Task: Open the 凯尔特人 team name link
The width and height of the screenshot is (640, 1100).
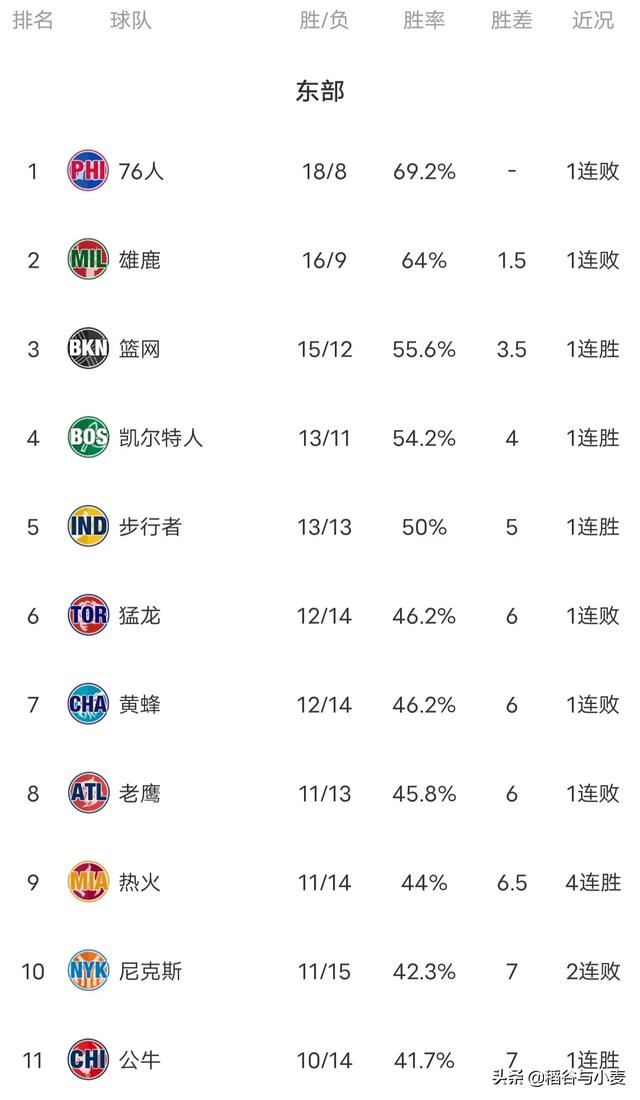Action: (160, 438)
